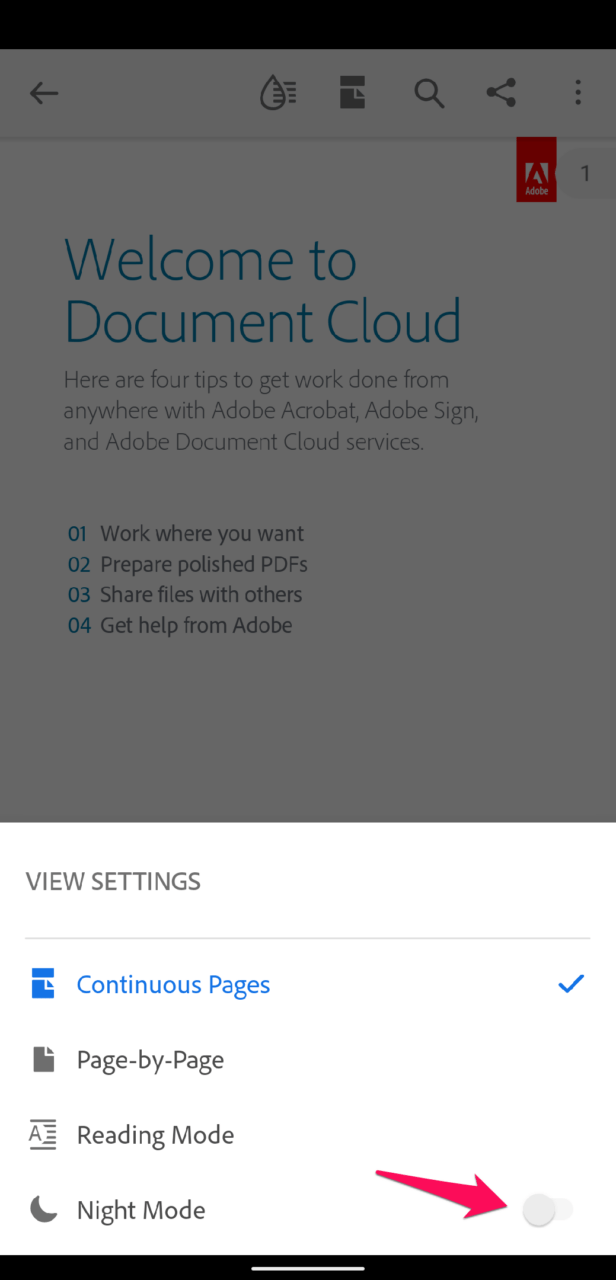This screenshot has height=1280, width=616.
Task: Tap the back arrow to exit the document
Action: pos(44,93)
